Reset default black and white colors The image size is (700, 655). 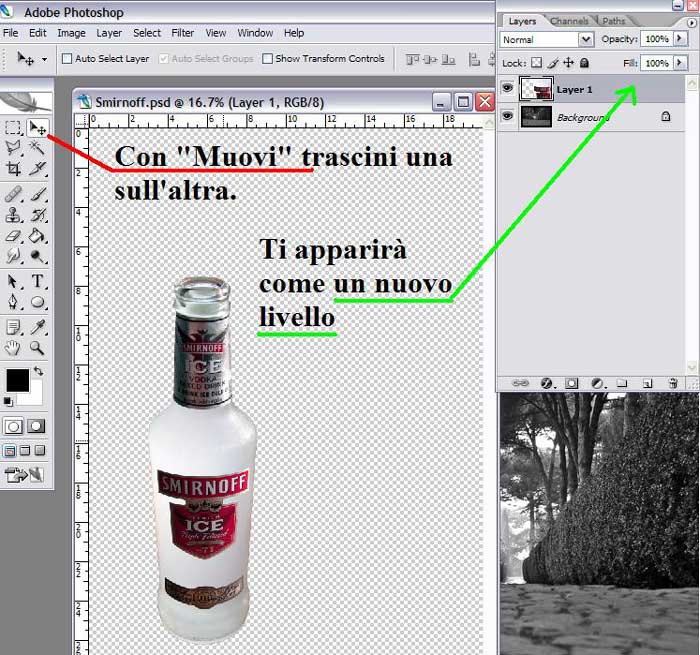pos(8,401)
